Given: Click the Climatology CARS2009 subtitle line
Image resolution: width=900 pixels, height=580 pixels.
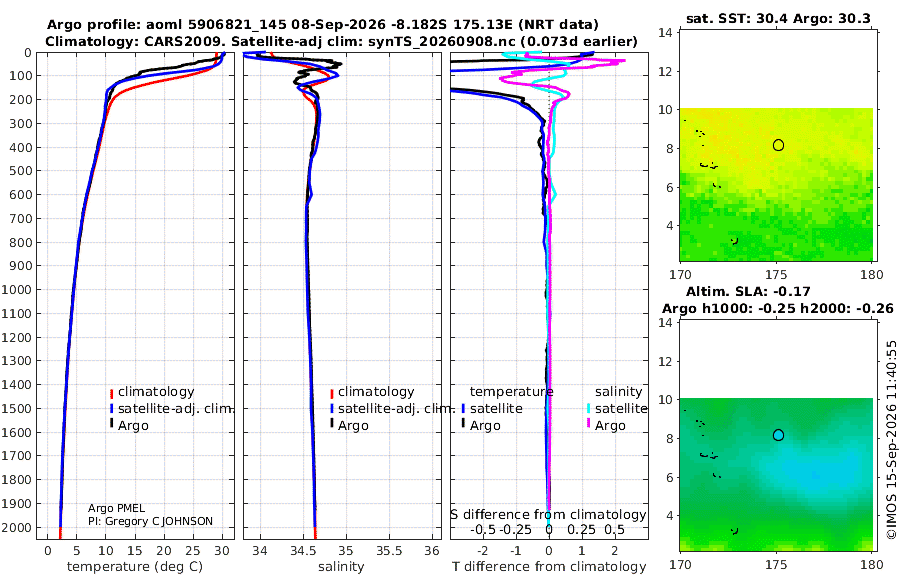Looking at the screenshot, I should pyautogui.click(x=341, y=41).
